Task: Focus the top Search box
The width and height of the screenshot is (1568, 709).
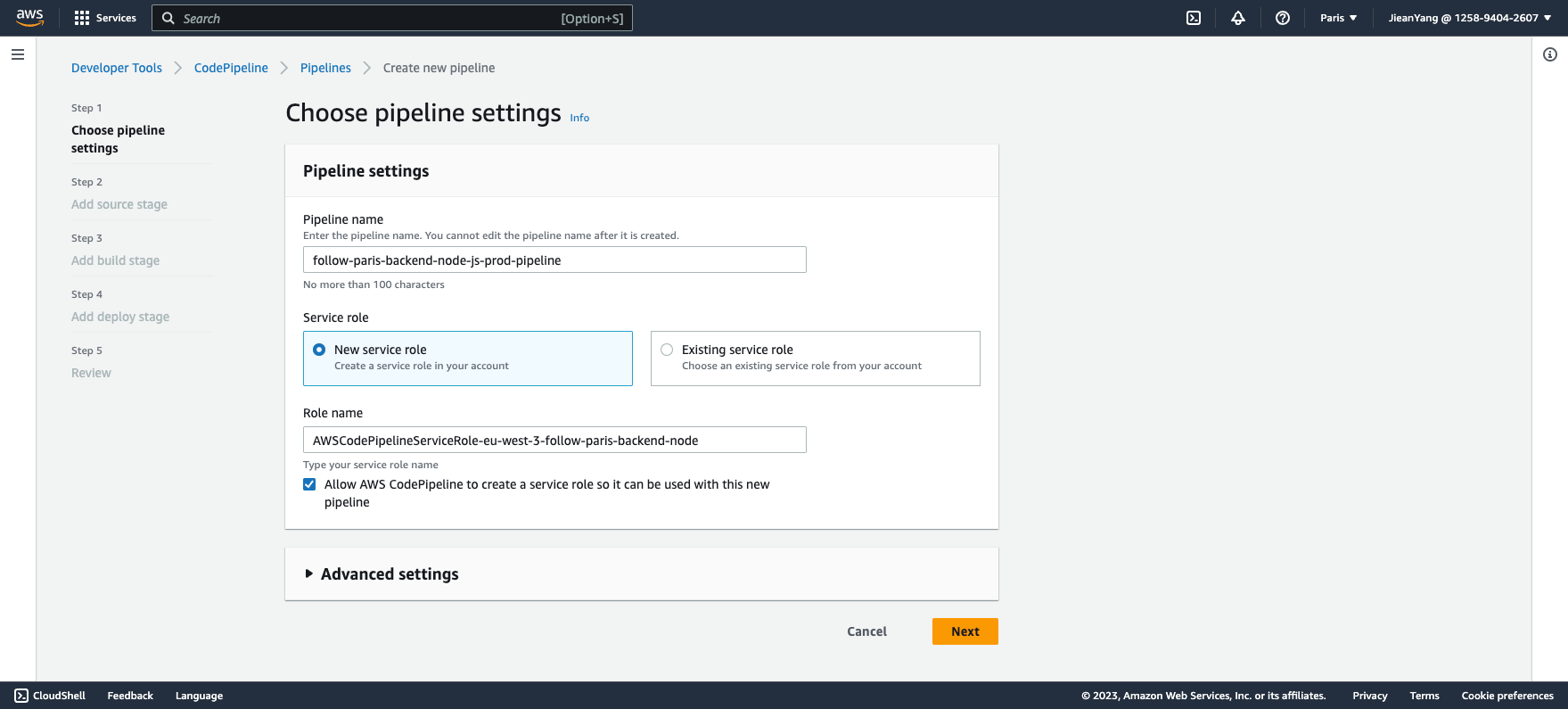Action: point(392,18)
